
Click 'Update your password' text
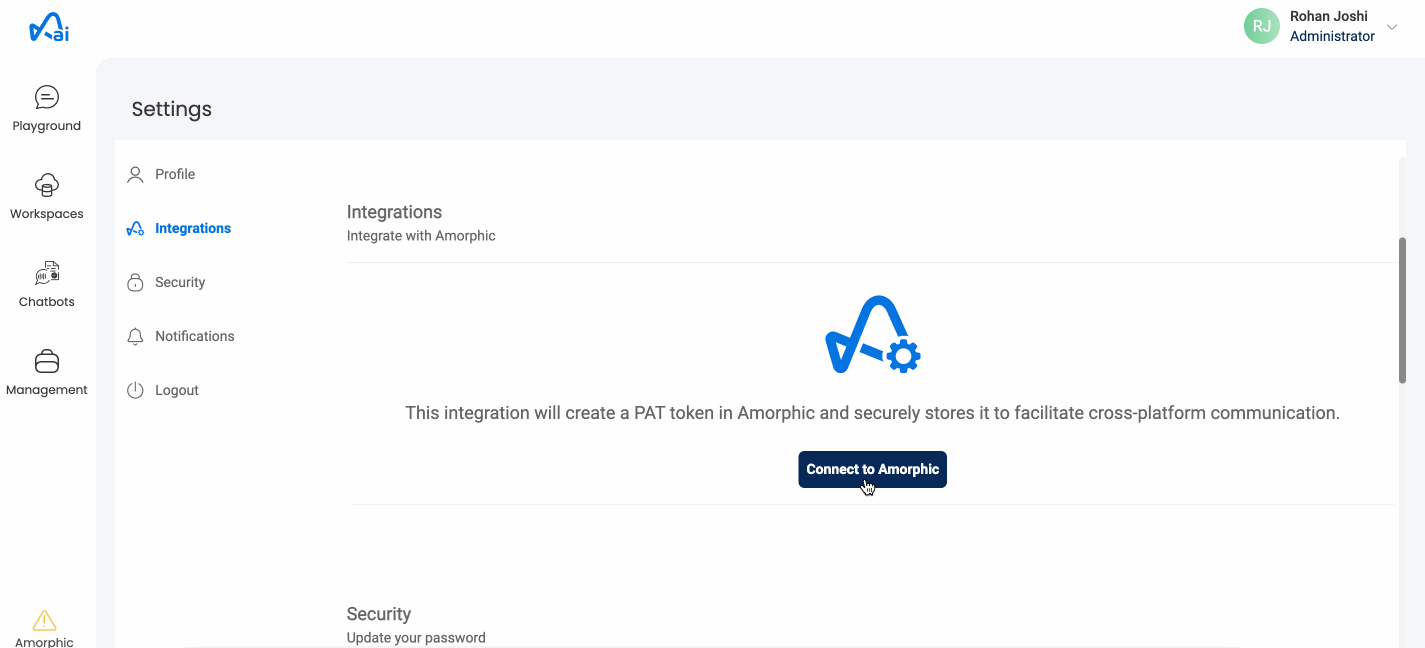click(416, 638)
